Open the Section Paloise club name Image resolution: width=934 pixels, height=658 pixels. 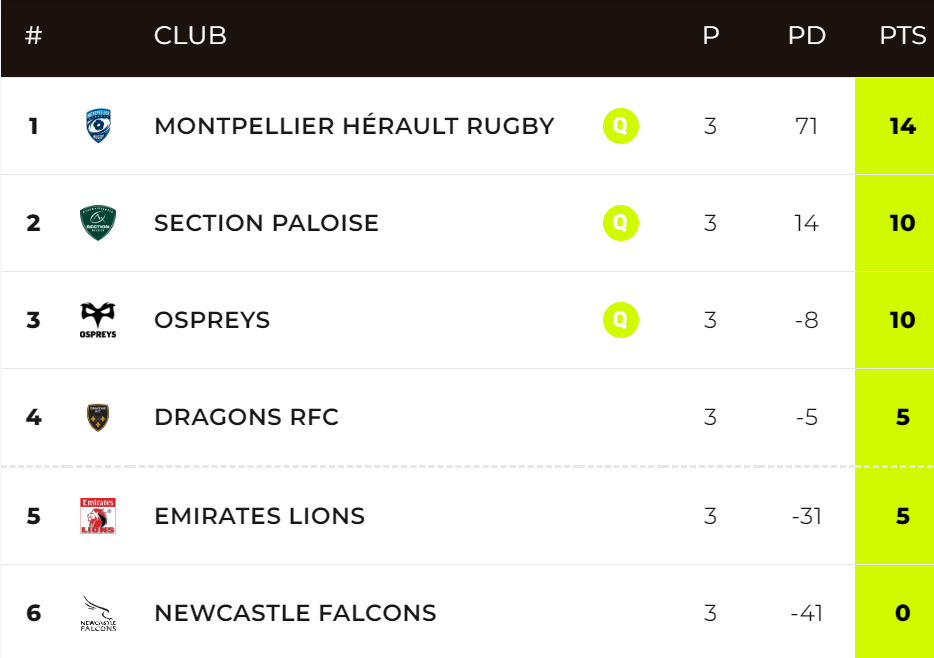tap(266, 223)
